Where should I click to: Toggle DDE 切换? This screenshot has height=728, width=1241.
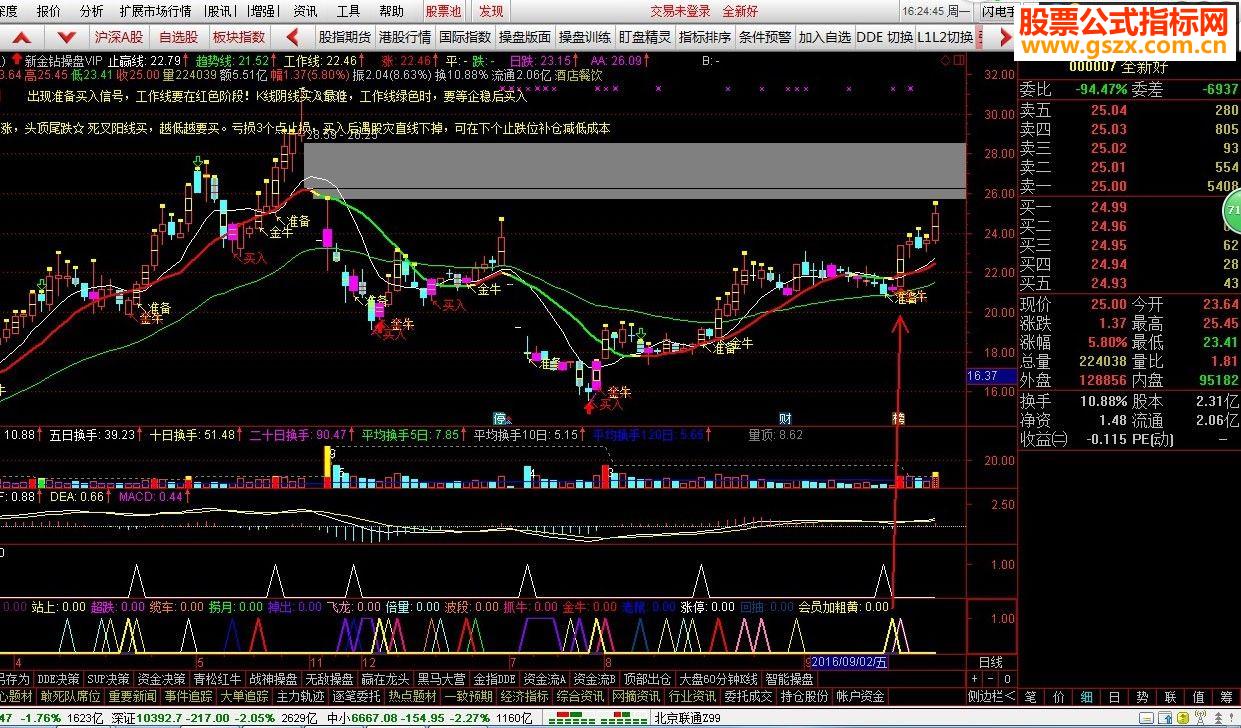[885, 37]
